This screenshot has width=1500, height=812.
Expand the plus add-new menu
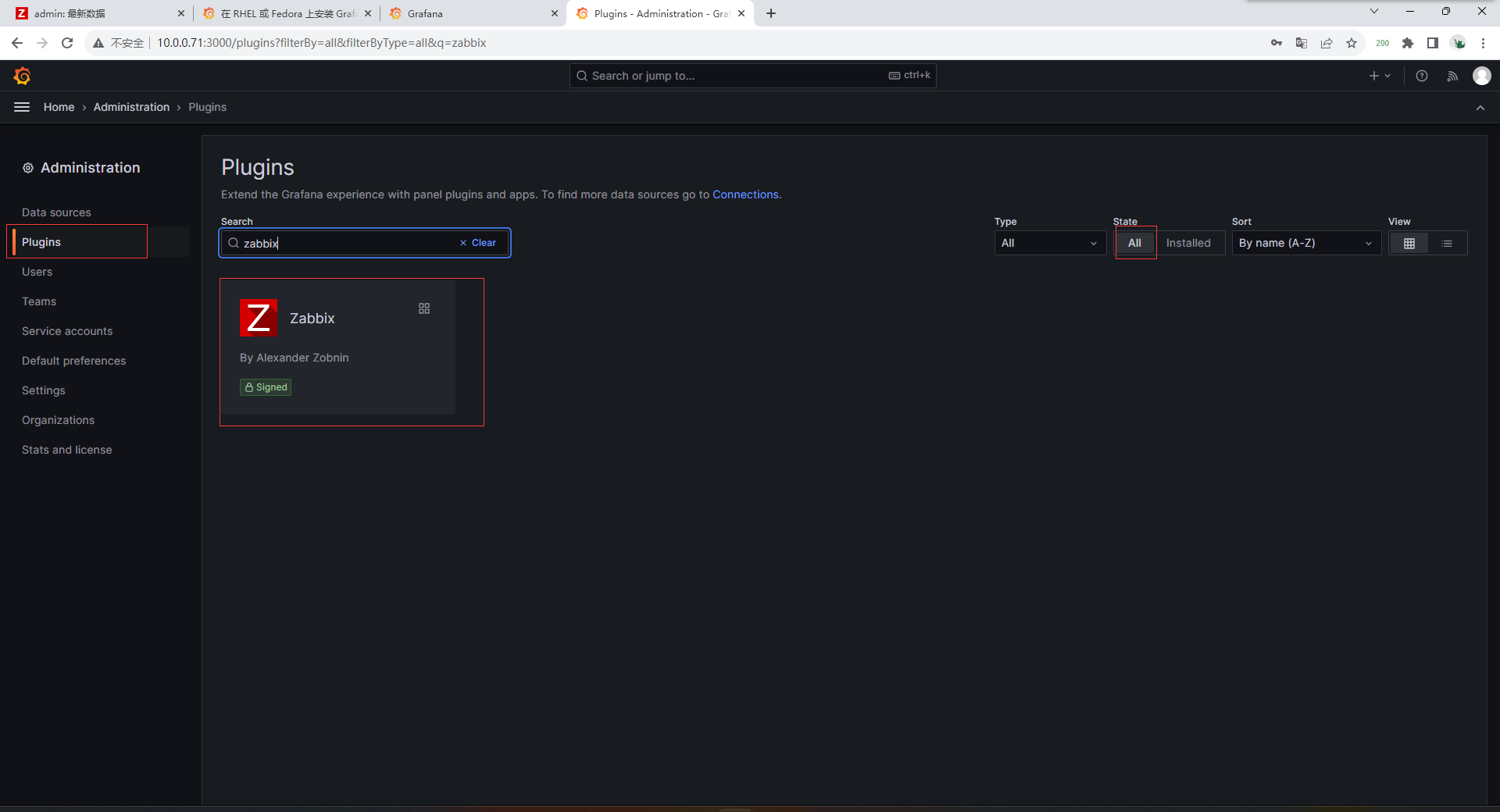(x=1380, y=76)
